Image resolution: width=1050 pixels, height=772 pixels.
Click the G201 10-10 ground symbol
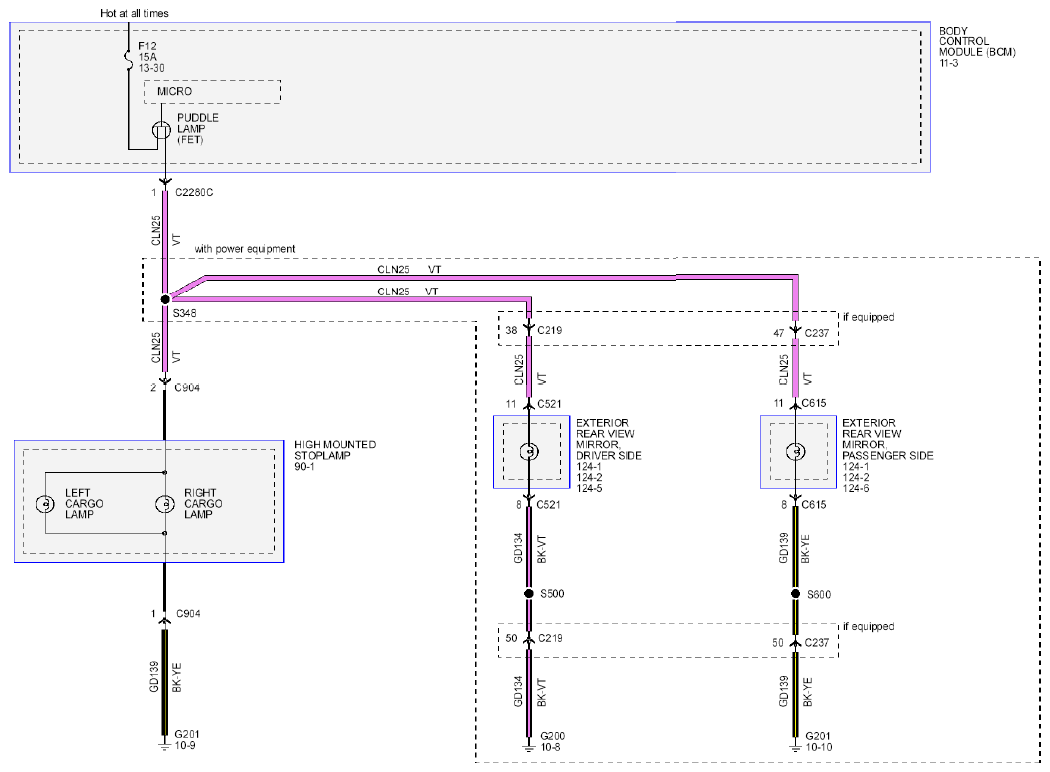point(795,746)
